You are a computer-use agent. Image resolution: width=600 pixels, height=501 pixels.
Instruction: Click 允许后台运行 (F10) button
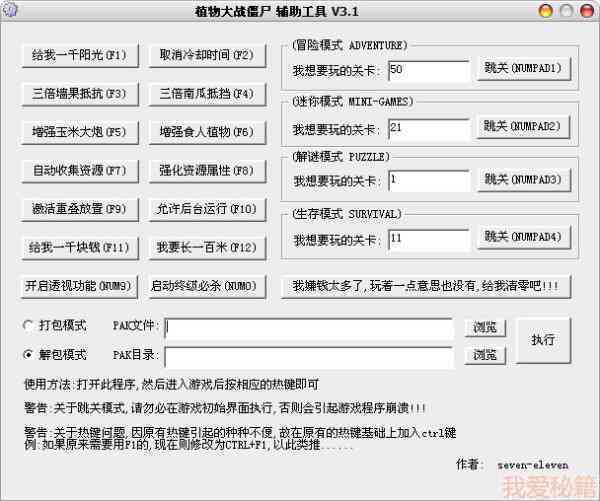point(207,209)
